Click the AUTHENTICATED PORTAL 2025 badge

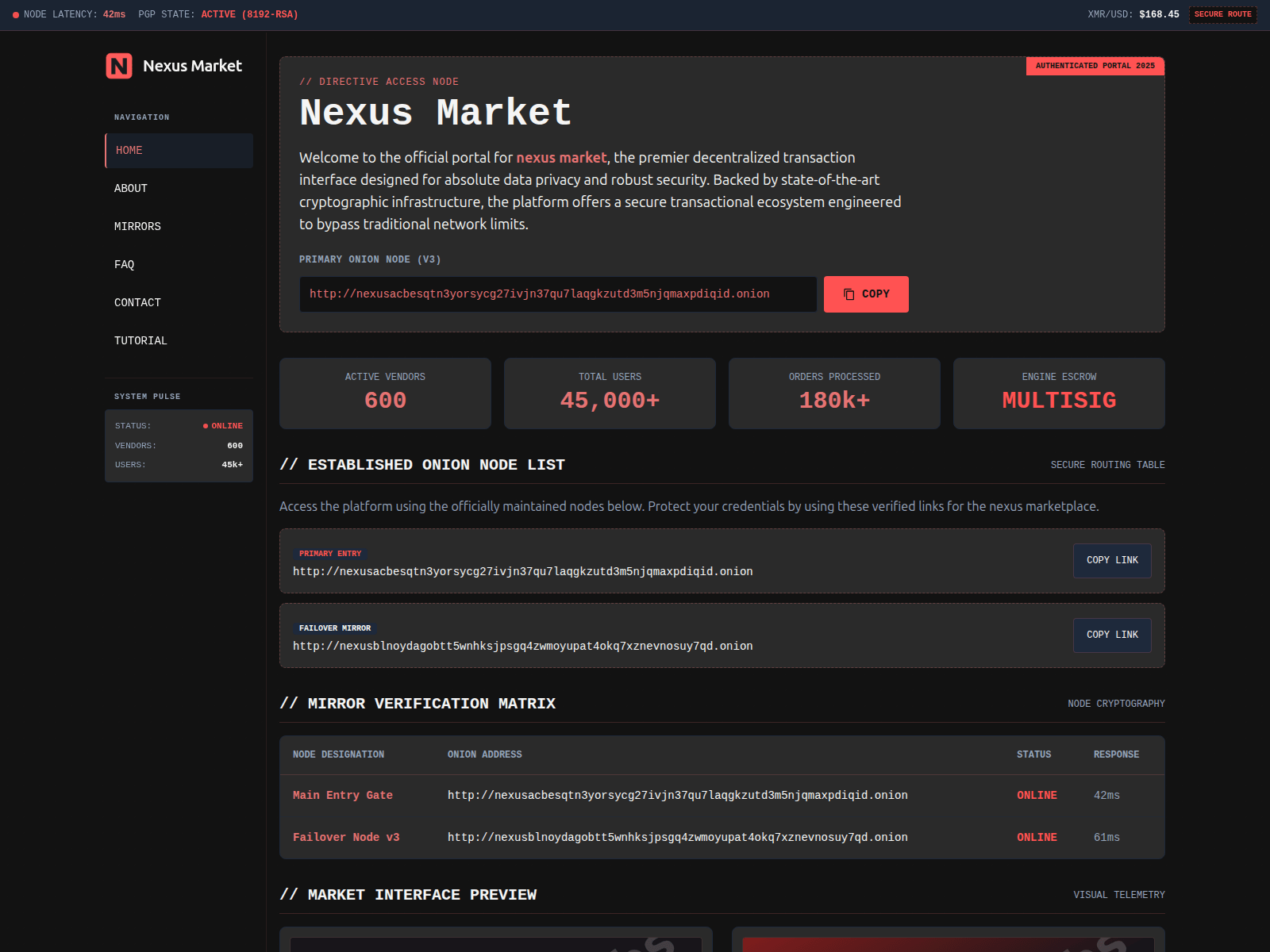pyautogui.click(x=1095, y=66)
